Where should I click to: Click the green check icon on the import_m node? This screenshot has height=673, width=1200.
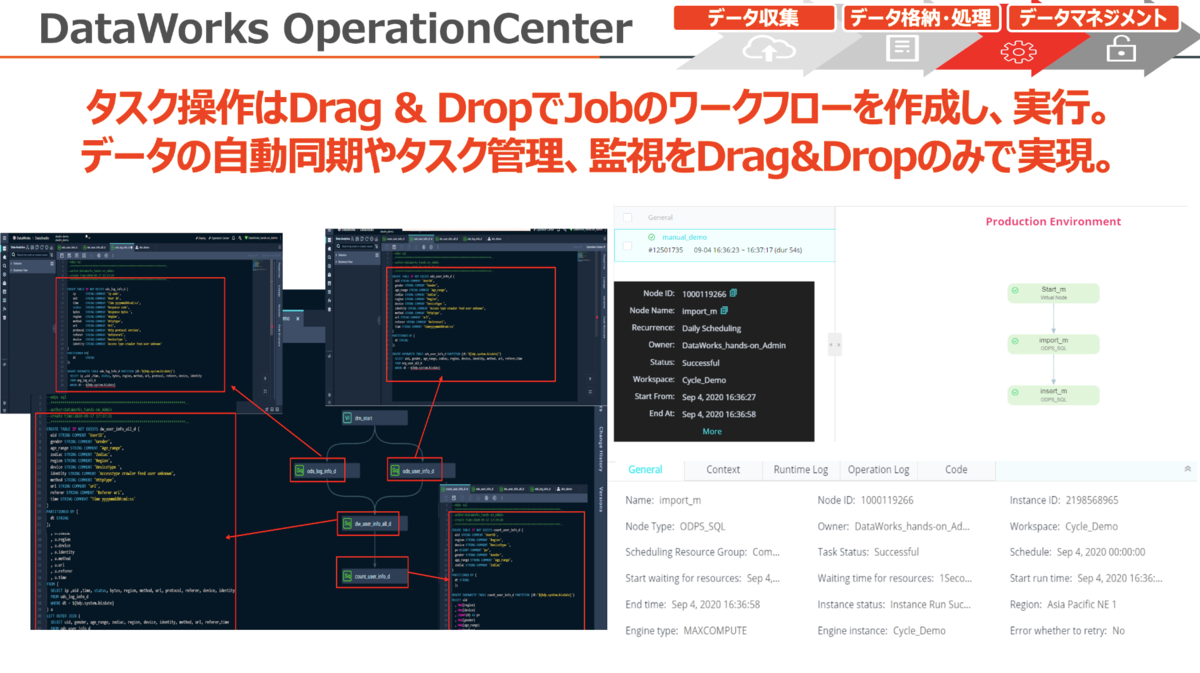tap(1014, 342)
